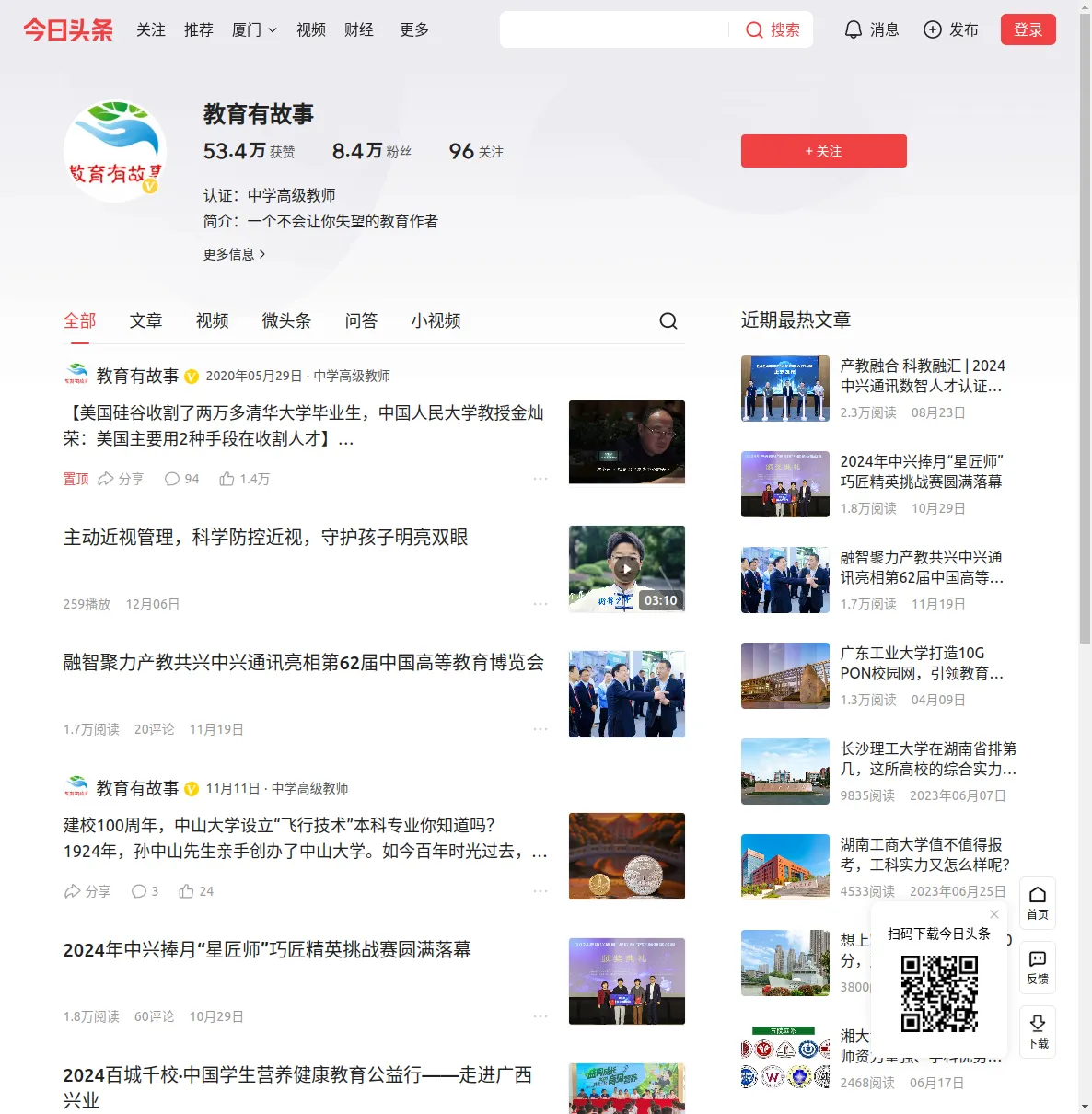Open hot article 长沙理工大学 thumbnail
1092x1114 pixels.
click(x=785, y=772)
